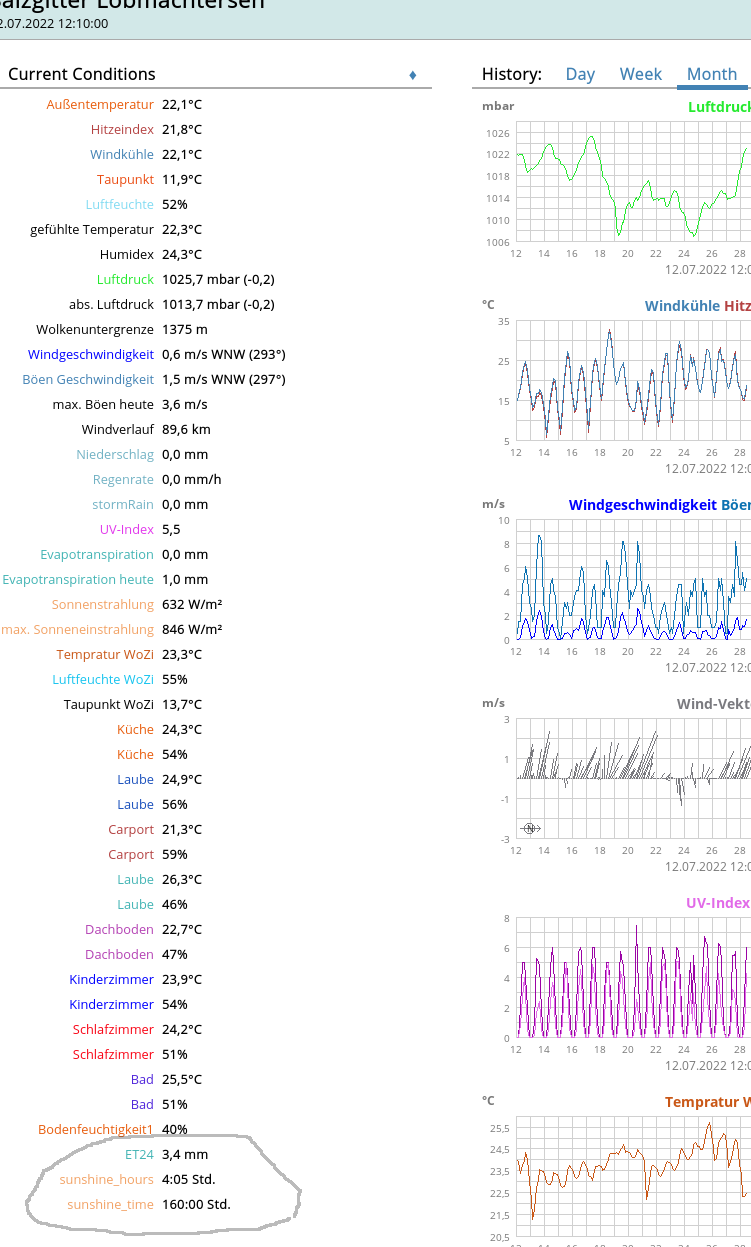Click the Außentemperatur label
This screenshot has width=751, height=1247.
tap(100, 104)
